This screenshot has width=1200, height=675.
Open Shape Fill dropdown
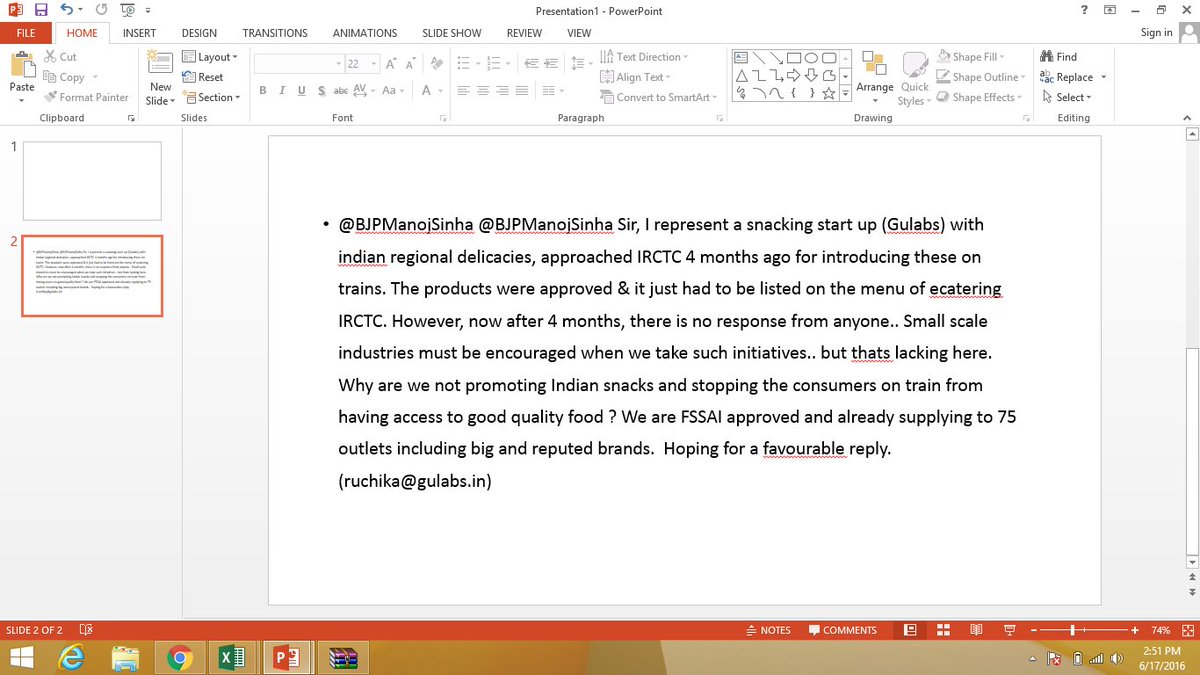click(971, 57)
